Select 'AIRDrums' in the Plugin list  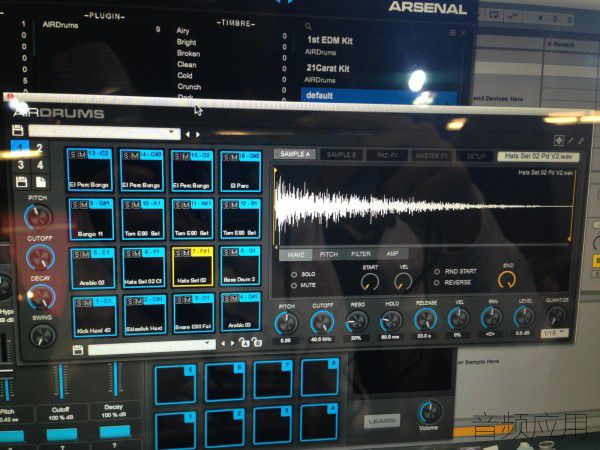60,25
